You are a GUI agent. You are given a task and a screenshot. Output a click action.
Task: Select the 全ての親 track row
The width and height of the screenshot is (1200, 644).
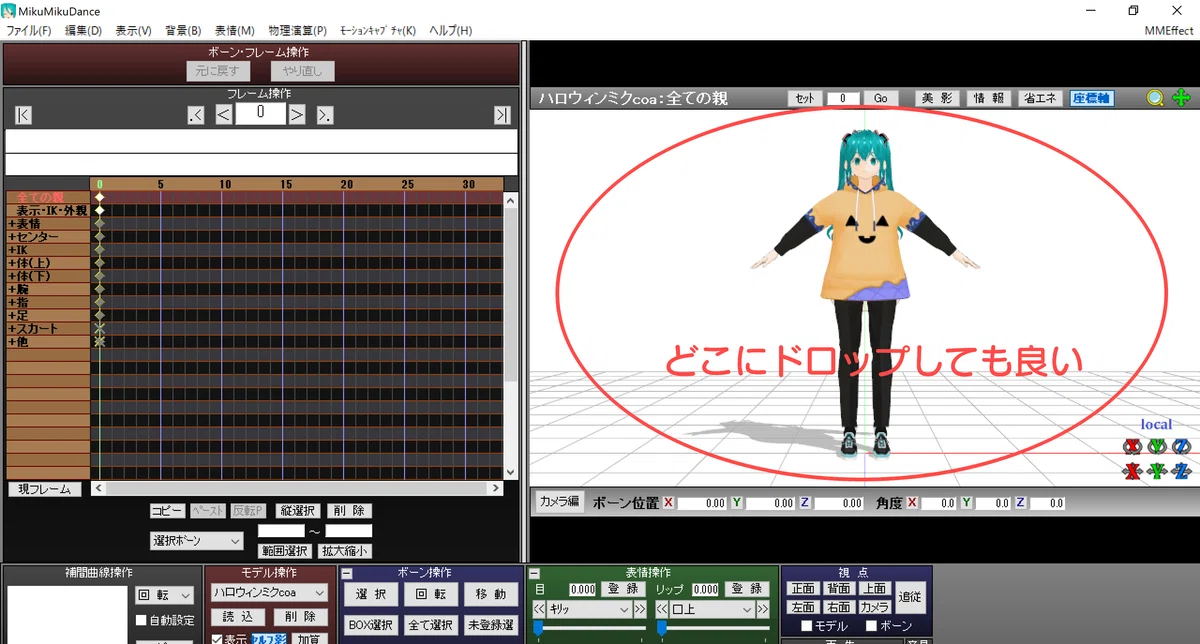point(47,198)
